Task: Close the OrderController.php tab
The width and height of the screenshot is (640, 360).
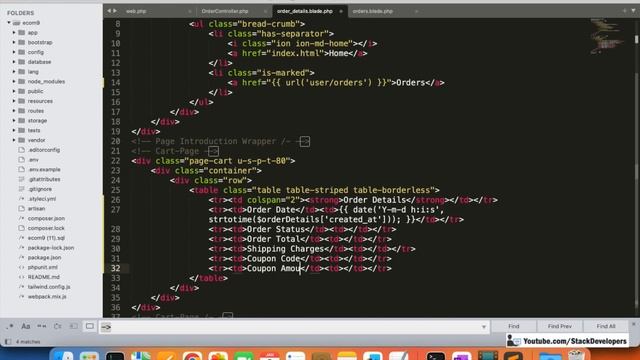Action: click(265, 11)
